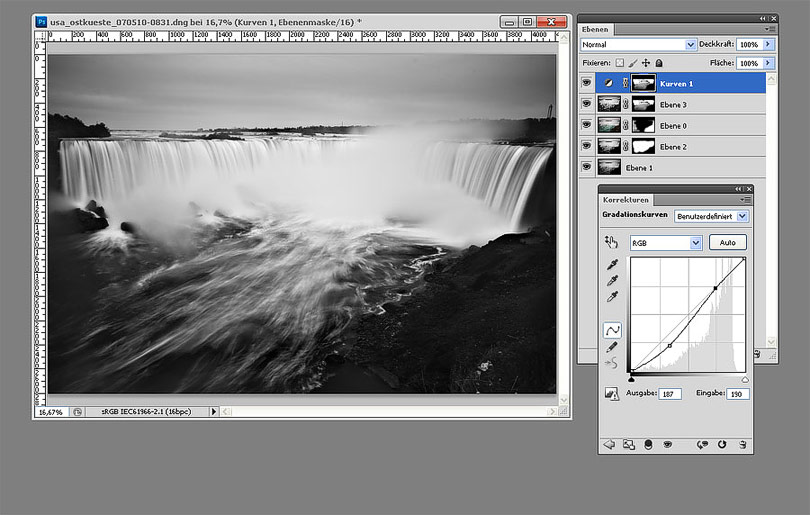Open status bar info arrow menu
The image size is (810, 515).
pos(213,412)
